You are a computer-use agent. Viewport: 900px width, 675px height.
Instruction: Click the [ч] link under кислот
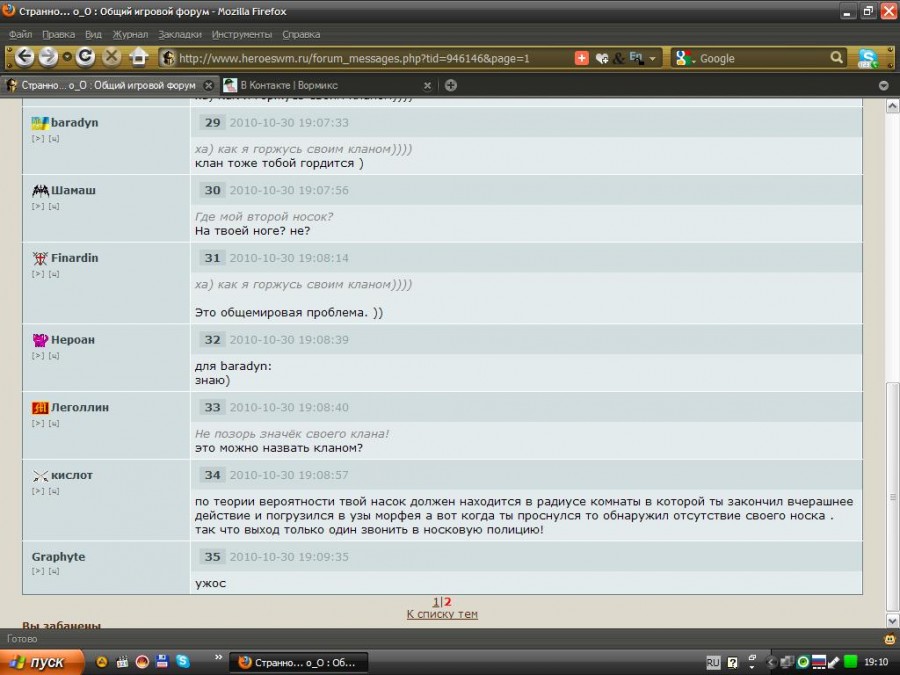point(54,491)
